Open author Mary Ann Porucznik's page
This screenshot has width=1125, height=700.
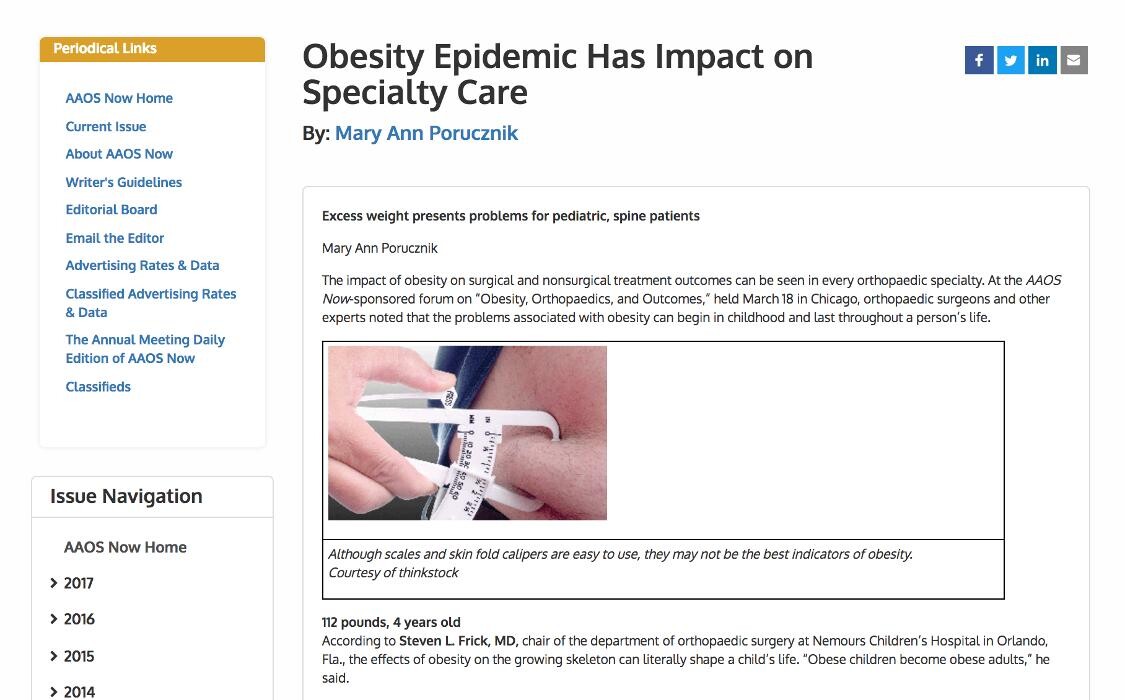(426, 133)
